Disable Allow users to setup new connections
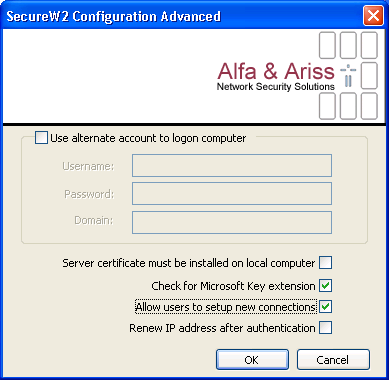389x380 pixels. coord(325,307)
